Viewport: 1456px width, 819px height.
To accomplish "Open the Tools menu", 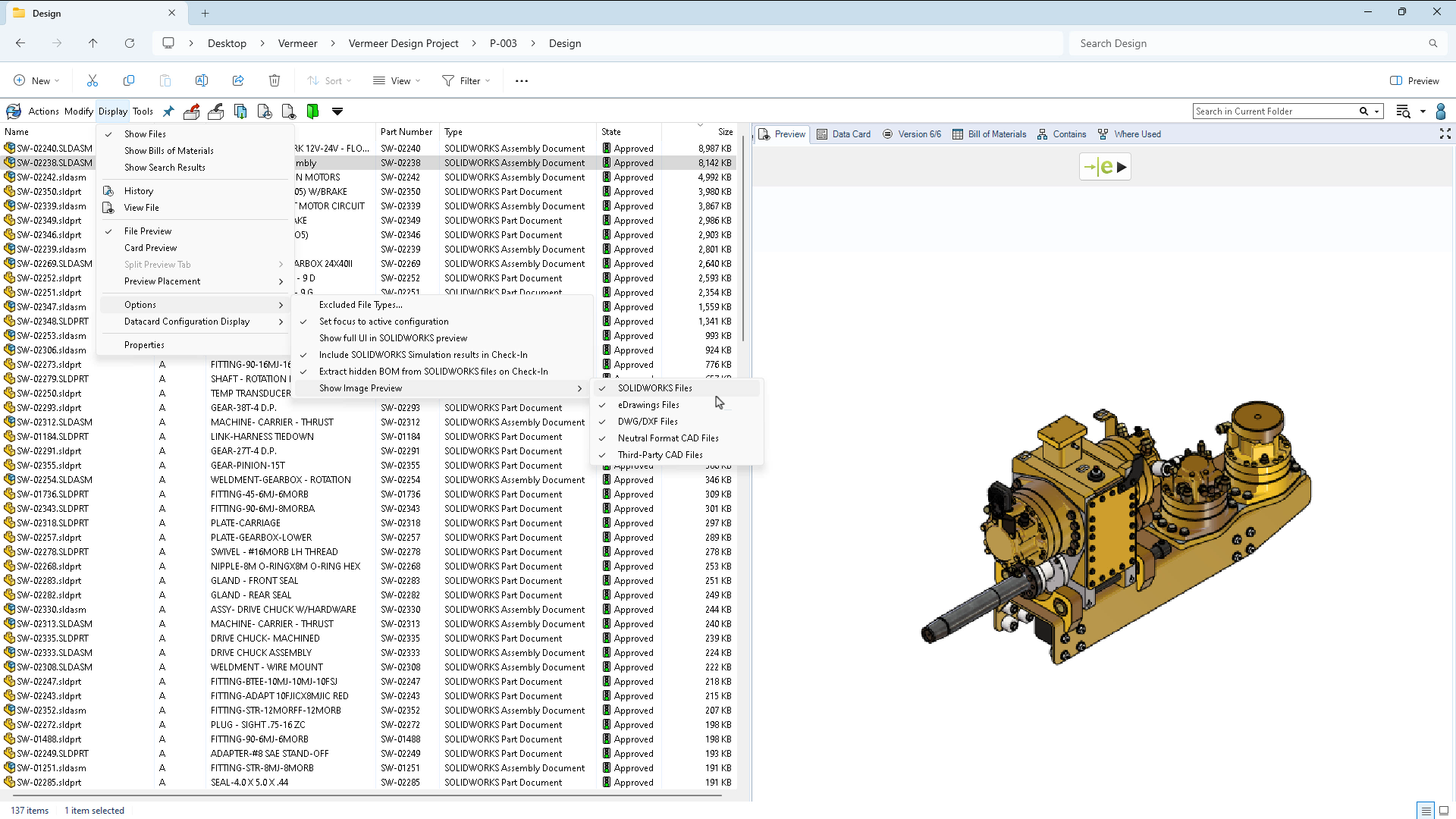I will pyautogui.click(x=143, y=111).
